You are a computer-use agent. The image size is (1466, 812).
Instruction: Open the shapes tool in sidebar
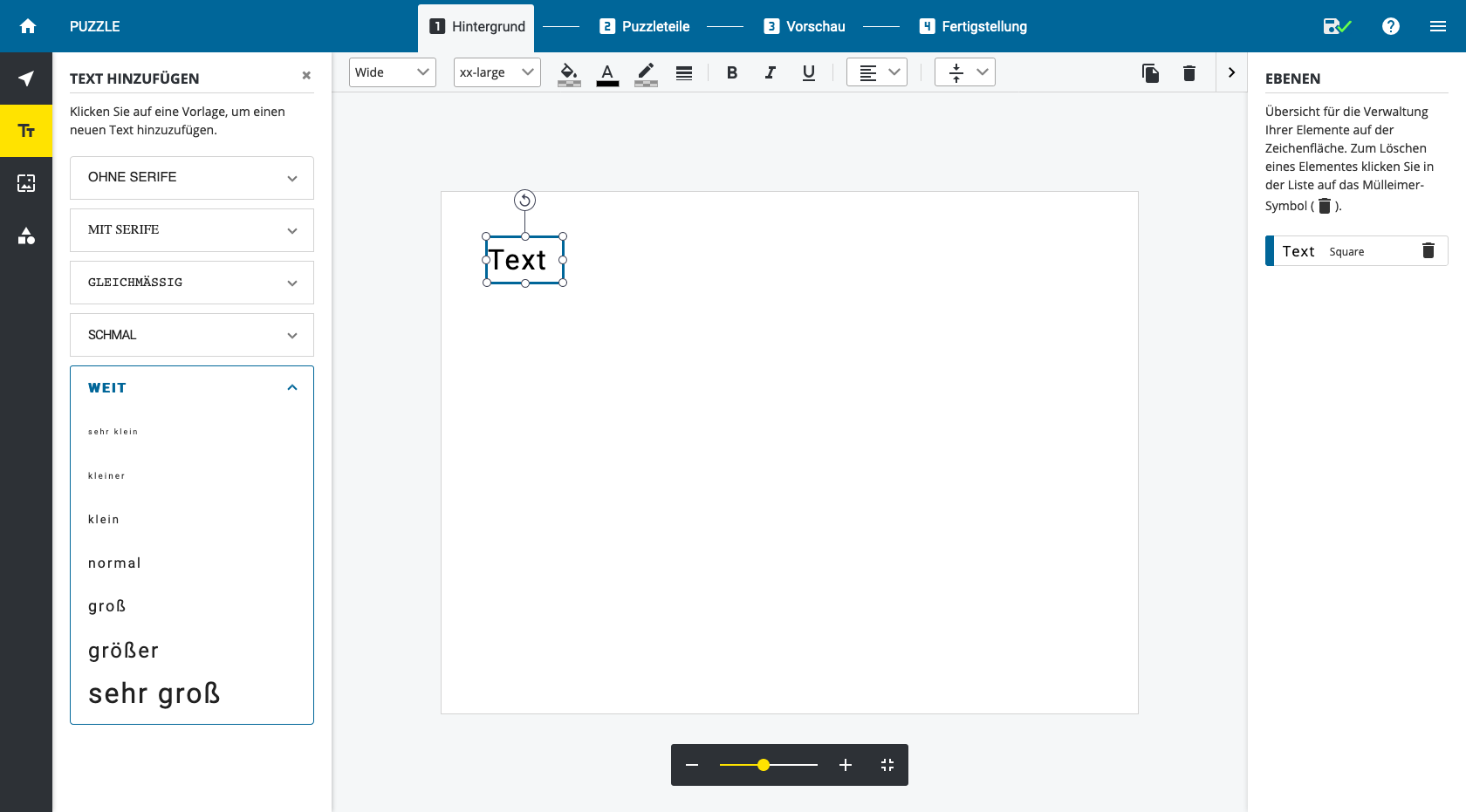(26, 235)
